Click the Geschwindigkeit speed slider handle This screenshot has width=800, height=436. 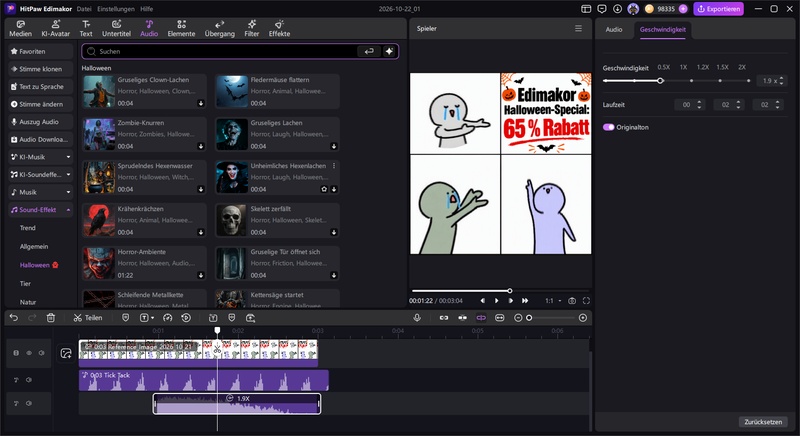(x=660, y=81)
